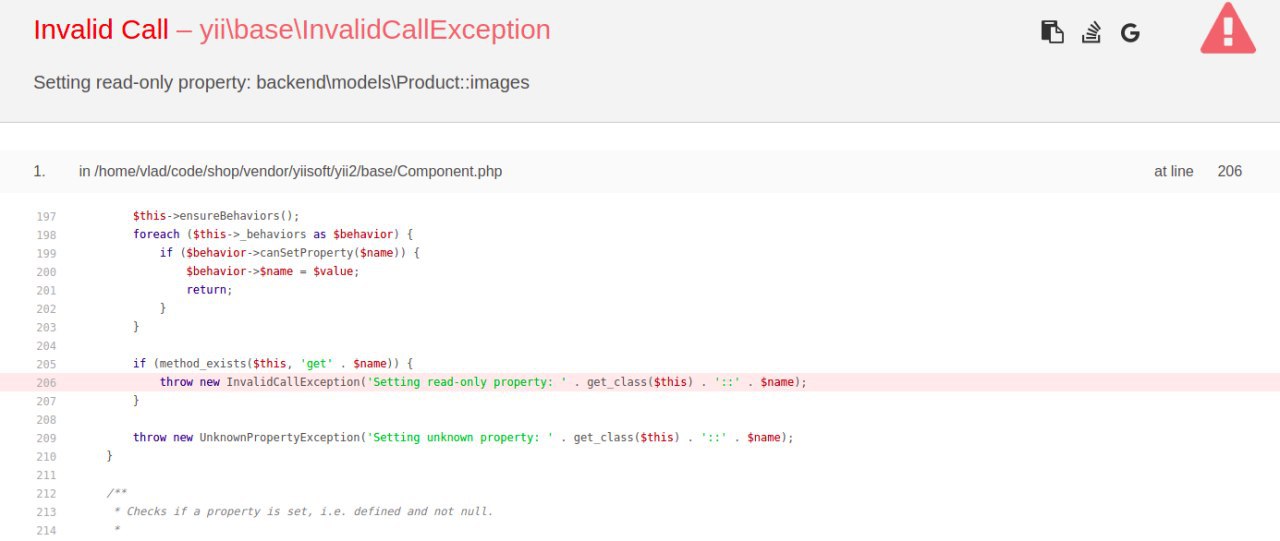Search the error on Stack Overflow
Screen dimensions: 1280x541
point(1091,32)
